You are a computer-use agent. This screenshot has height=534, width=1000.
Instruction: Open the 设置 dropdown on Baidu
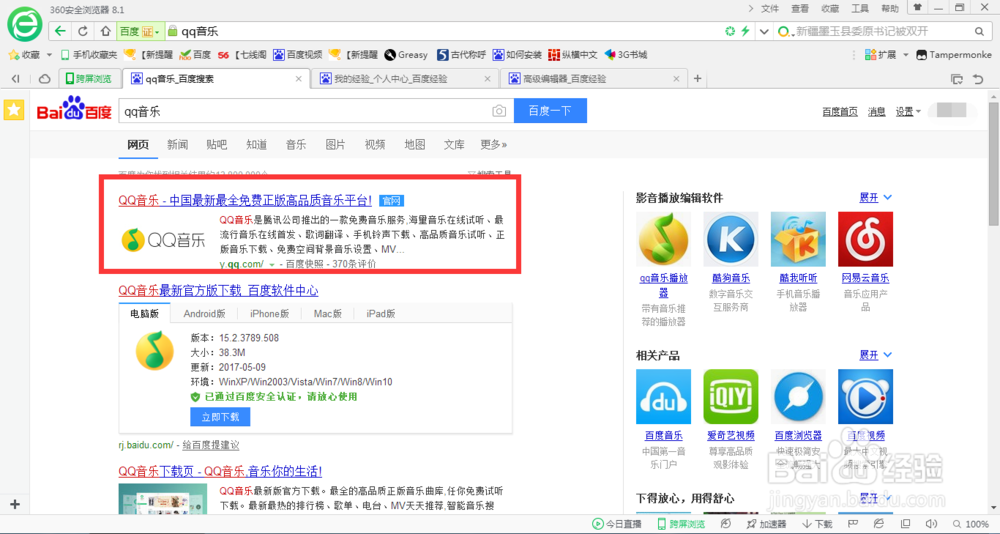point(908,111)
